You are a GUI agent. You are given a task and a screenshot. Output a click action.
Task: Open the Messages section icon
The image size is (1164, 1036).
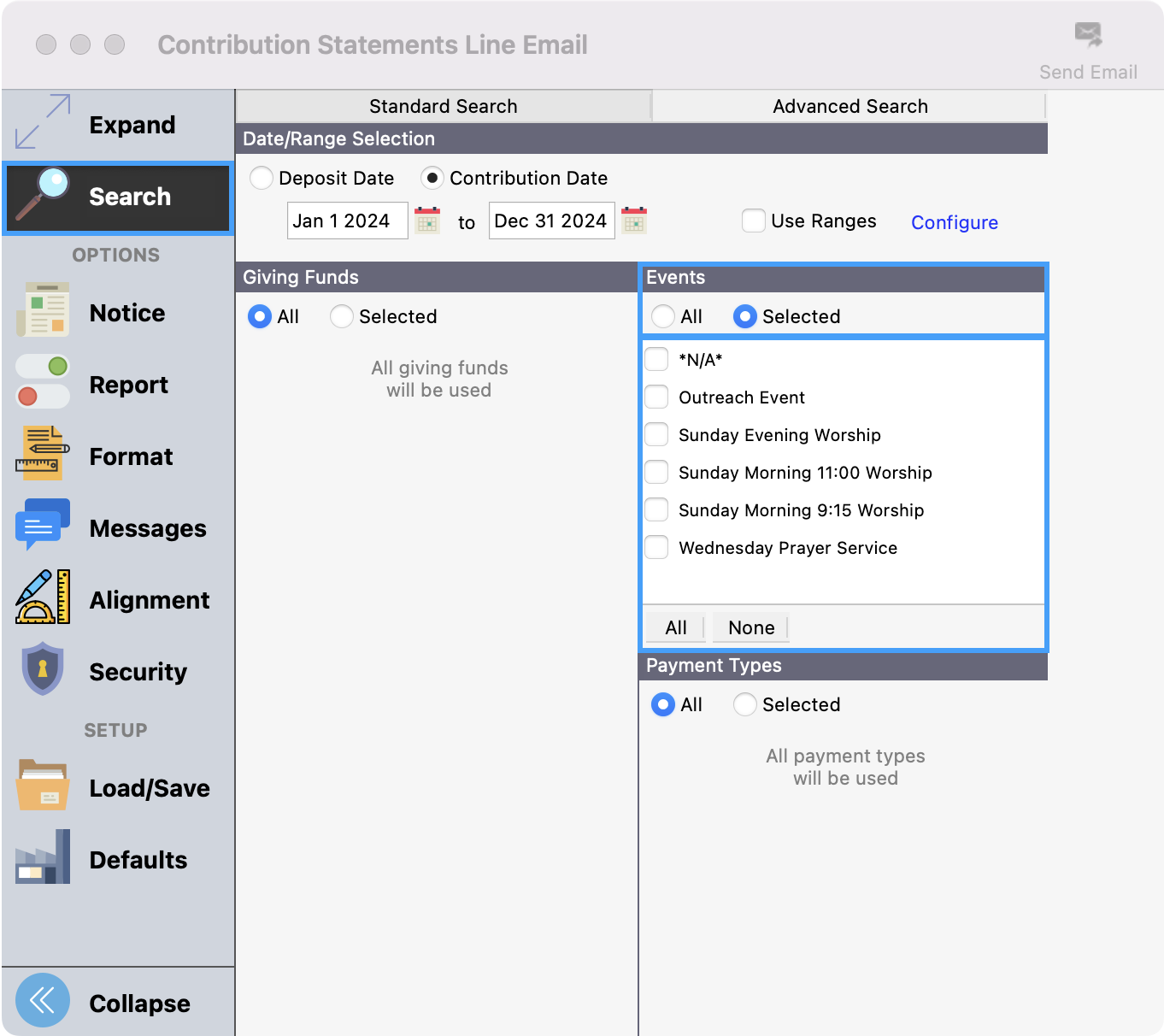coord(43,525)
